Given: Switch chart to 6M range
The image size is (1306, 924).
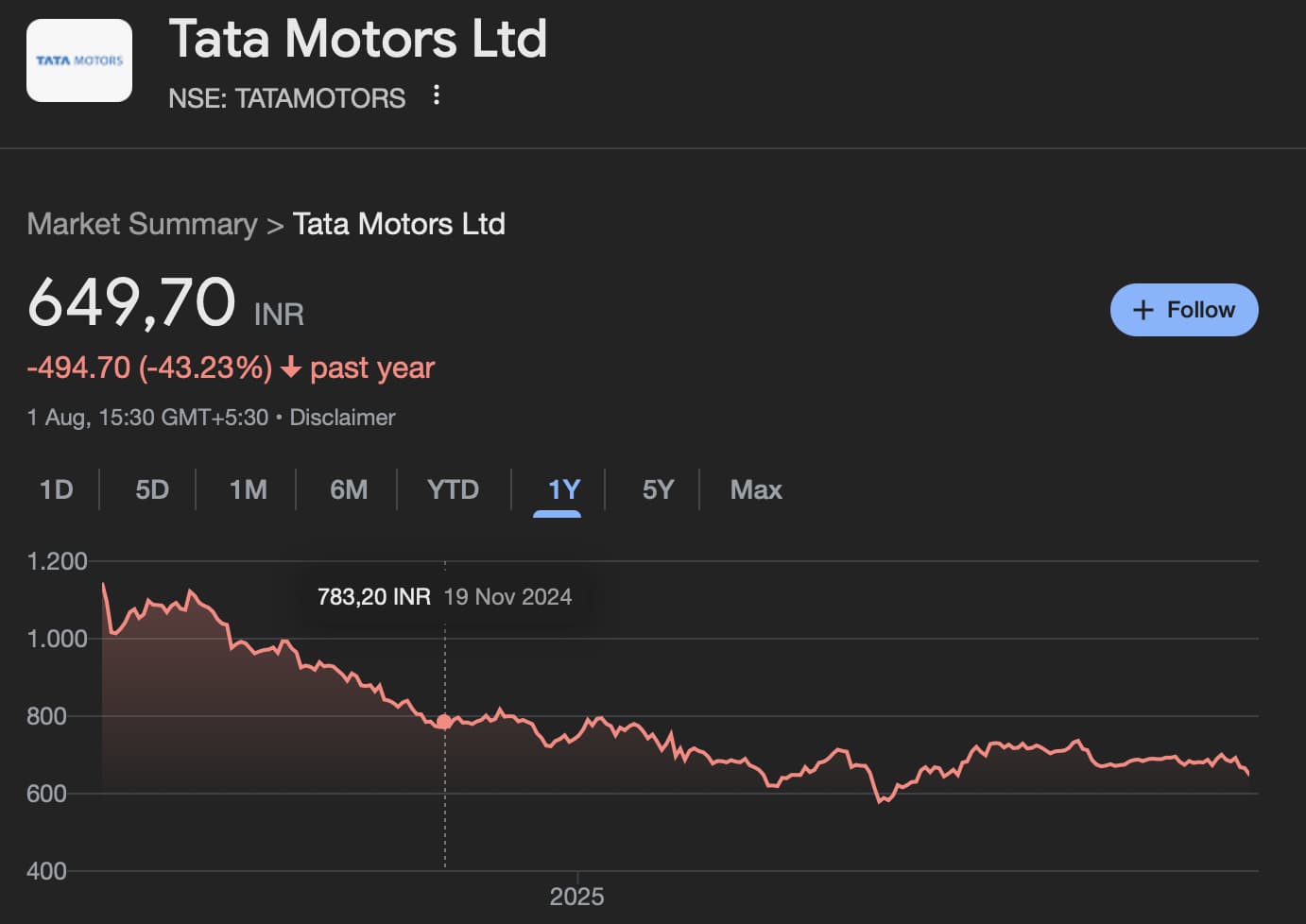Looking at the screenshot, I should point(349,489).
